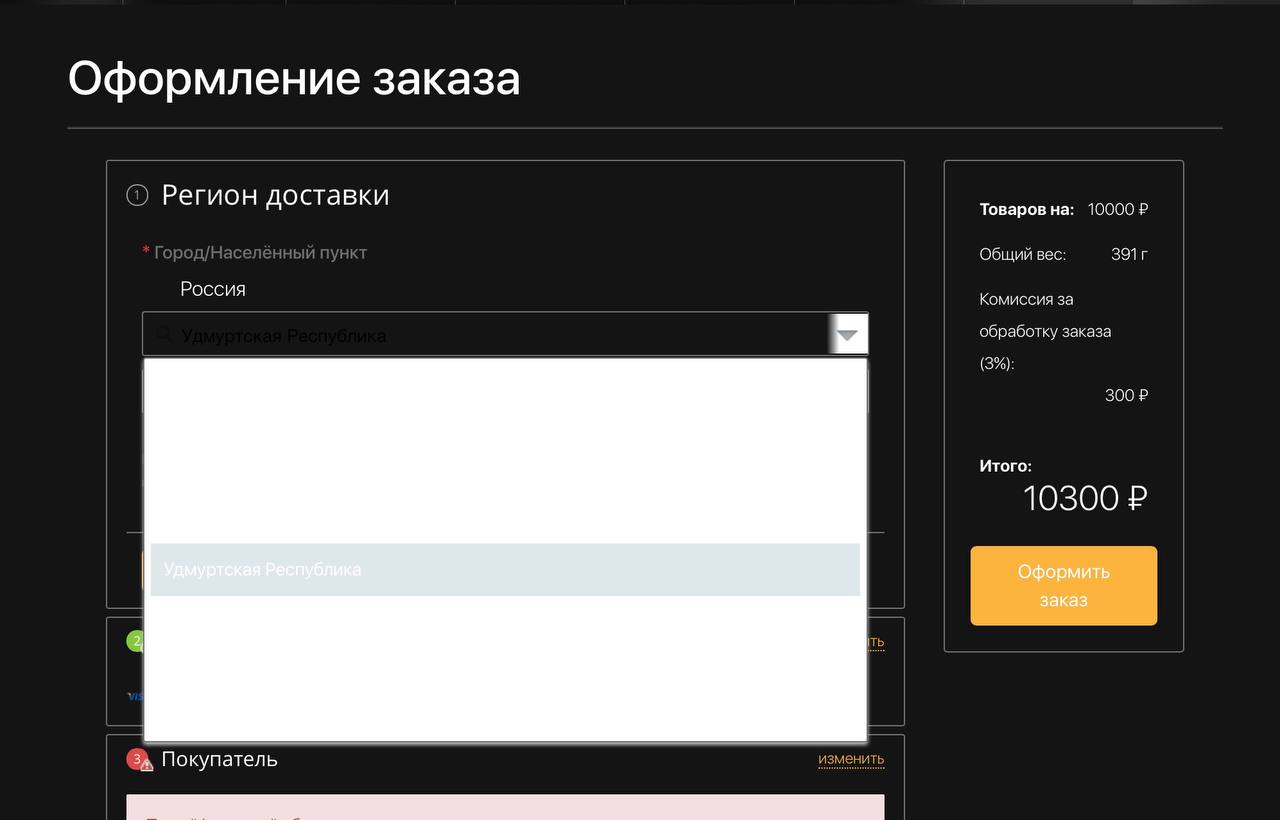Click the 'Итого:' label
Image resolution: width=1280 pixels, height=820 pixels.
pos(1006,466)
